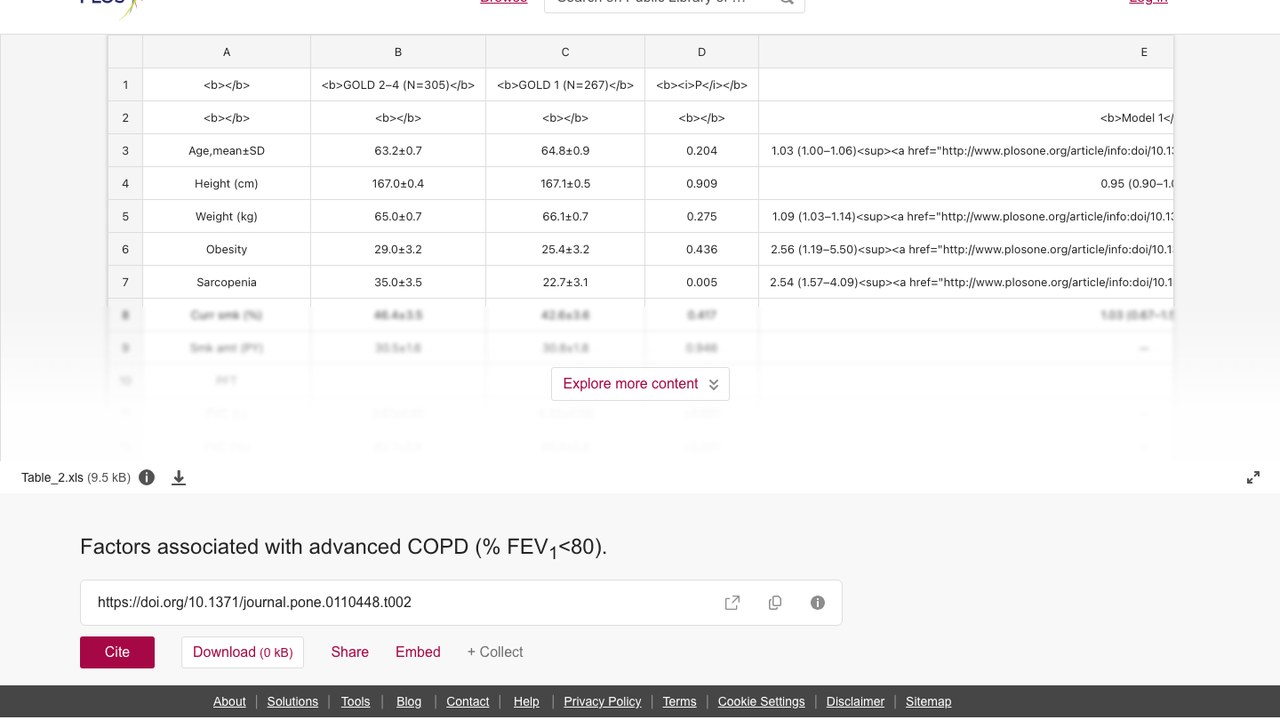Click the file info icon beside Table_2.xls
Viewport: 1280px width, 720px height.
[x=147, y=477]
